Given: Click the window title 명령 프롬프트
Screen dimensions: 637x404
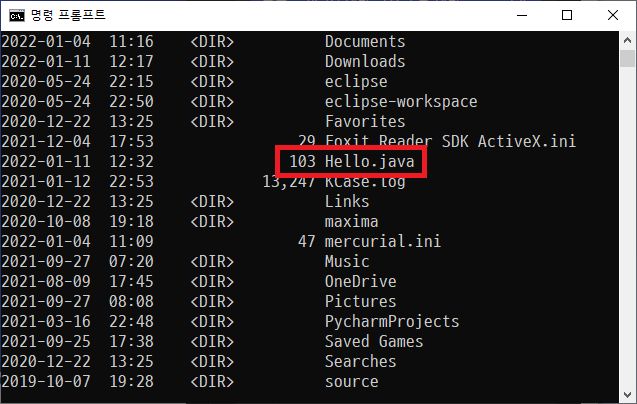Looking at the screenshot, I should (x=68, y=15).
